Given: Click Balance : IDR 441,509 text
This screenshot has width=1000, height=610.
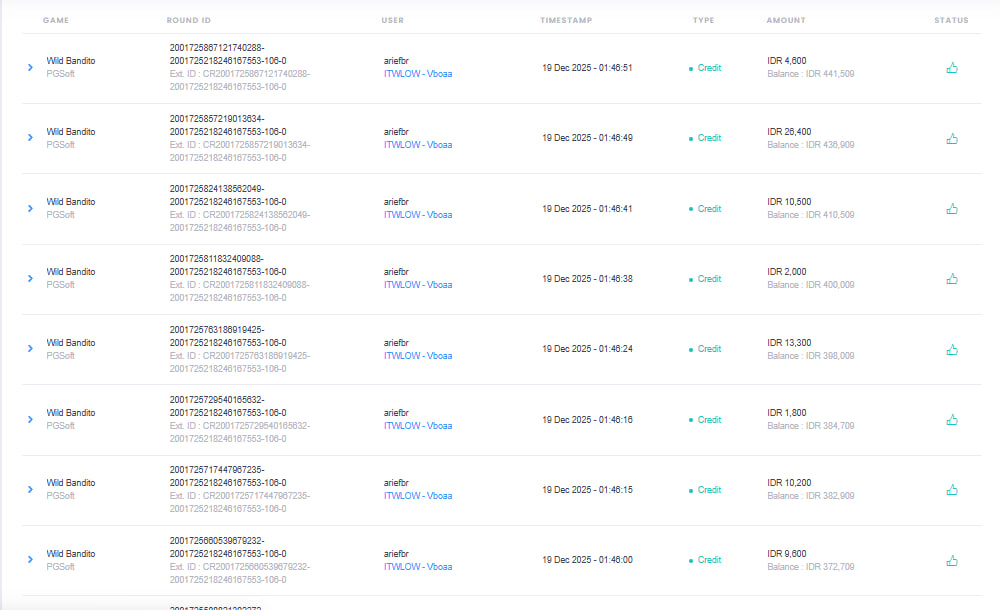Looking at the screenshot, I should pyautogui.click(x=811, y=74).
